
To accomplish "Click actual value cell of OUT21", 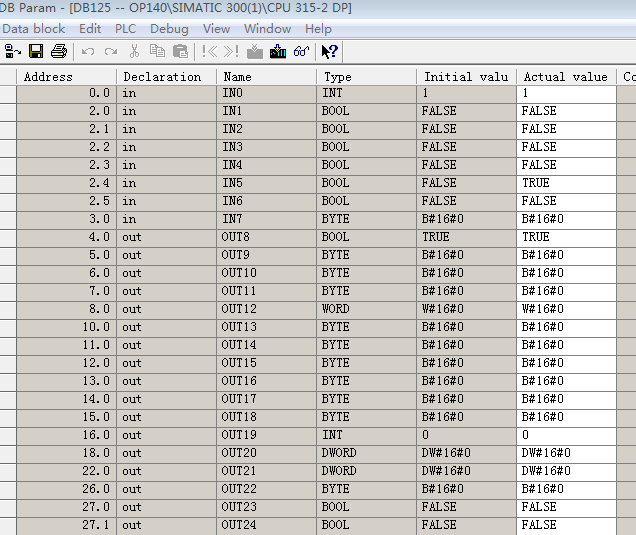I will (567, 471).
